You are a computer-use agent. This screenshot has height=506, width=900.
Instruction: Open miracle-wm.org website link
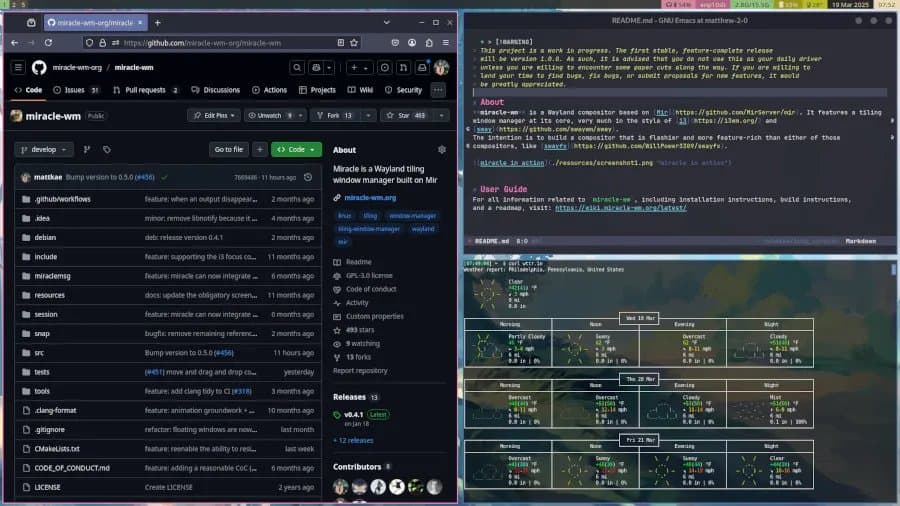click(x=370, y=198)
